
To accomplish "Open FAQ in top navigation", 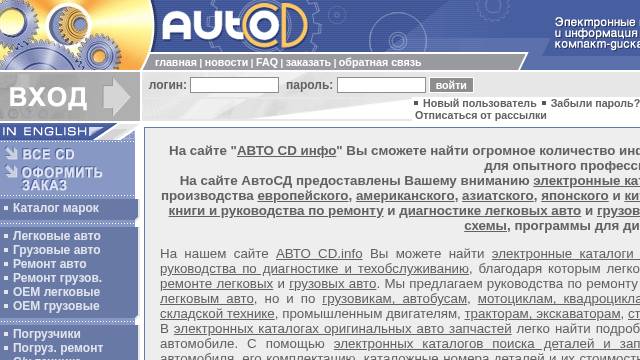I will click(x=267, y=62).
